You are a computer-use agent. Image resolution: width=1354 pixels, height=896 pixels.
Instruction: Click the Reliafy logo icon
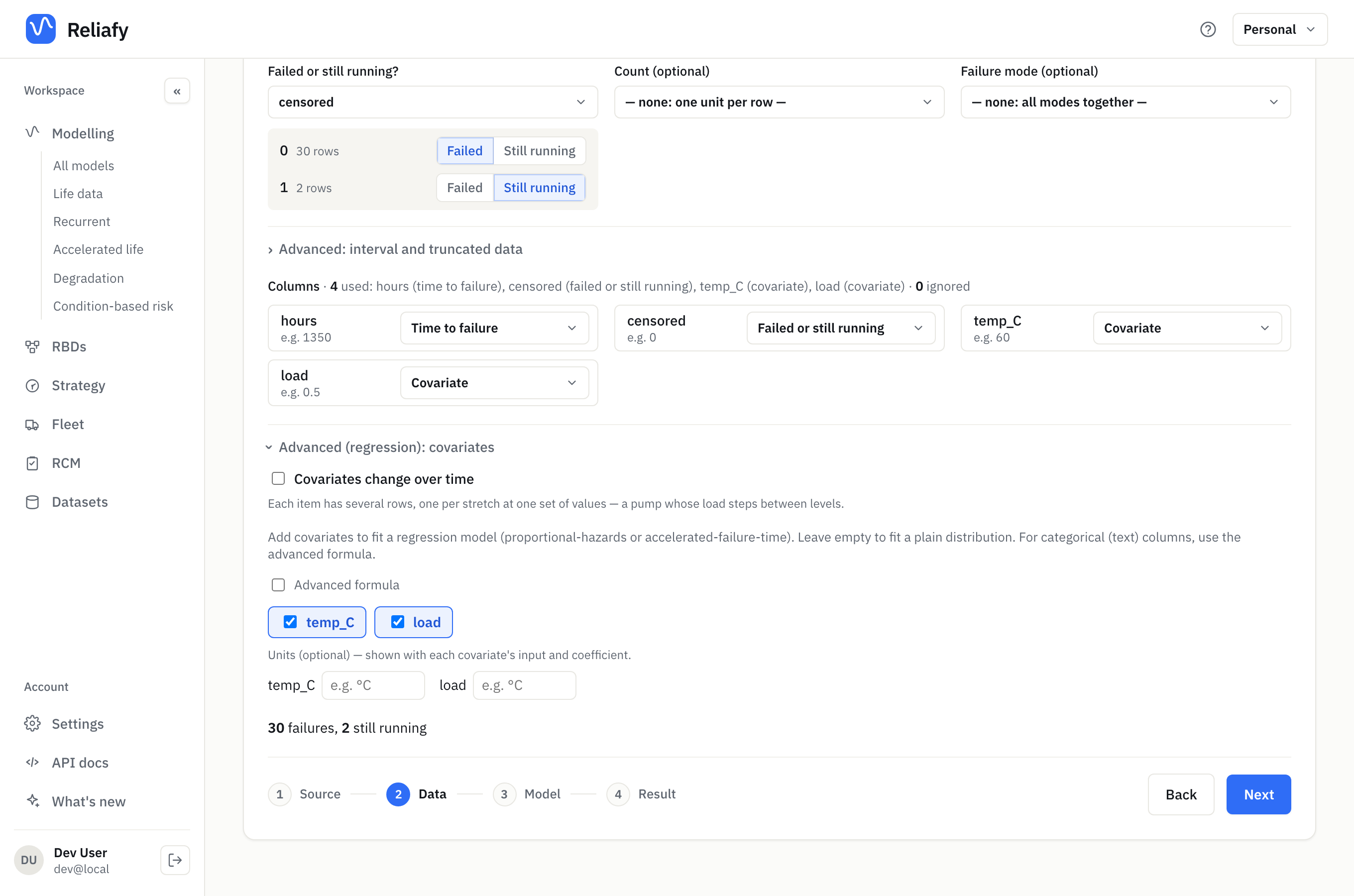(x=40, y=28)
